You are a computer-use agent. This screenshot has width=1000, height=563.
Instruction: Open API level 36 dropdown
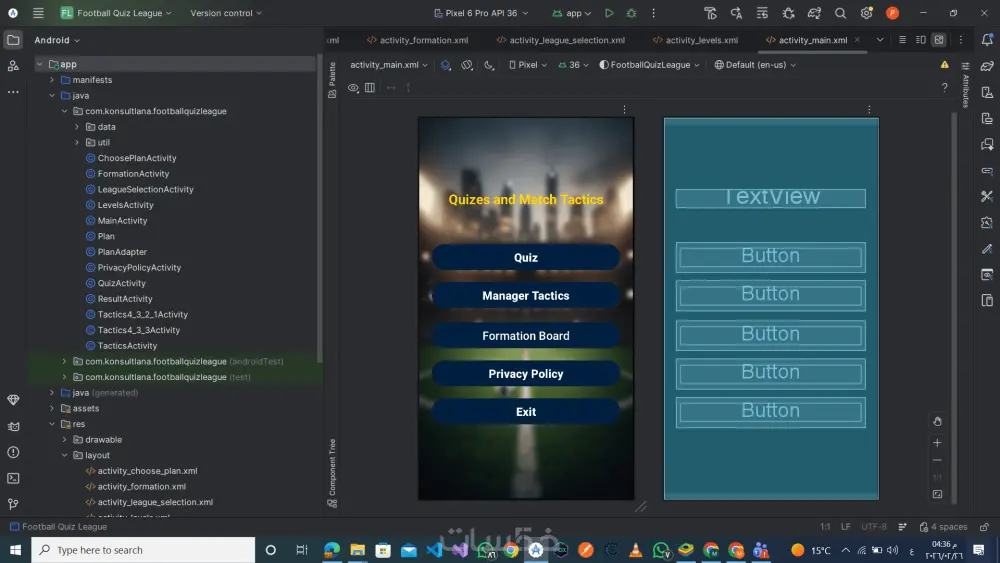[573, 64]
